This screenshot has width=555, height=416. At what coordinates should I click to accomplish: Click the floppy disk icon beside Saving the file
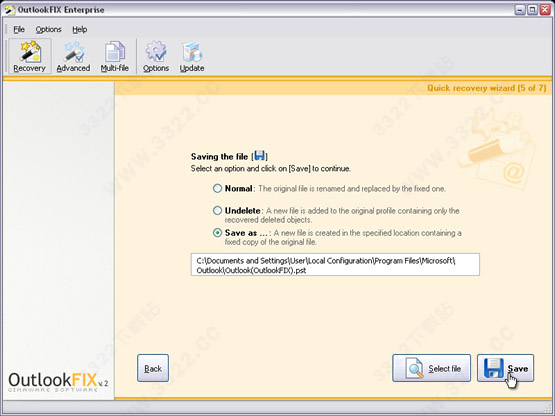[260, 155]
